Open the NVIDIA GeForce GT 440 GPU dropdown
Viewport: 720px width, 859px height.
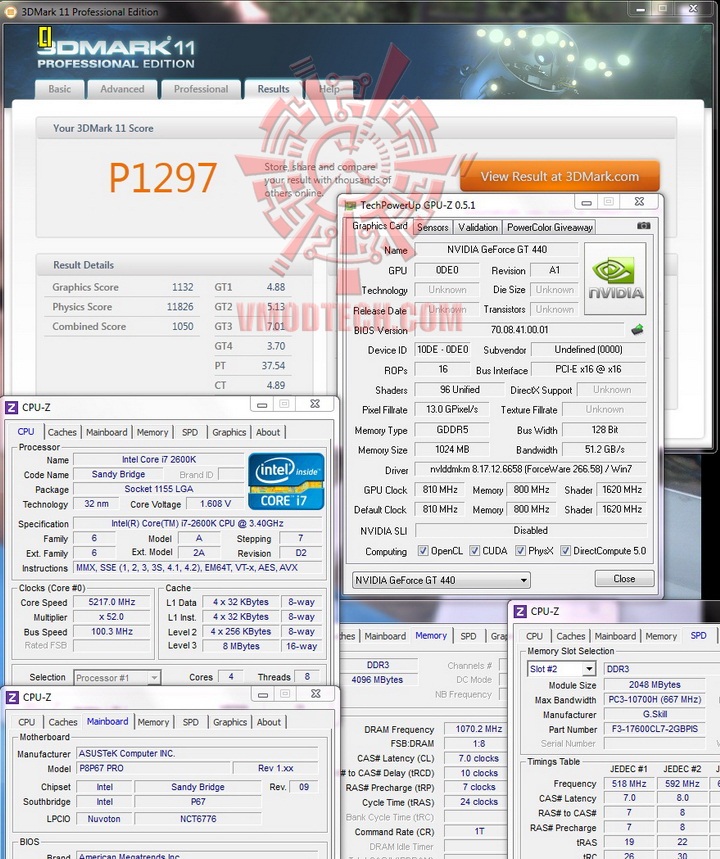(x=441, y=580)
